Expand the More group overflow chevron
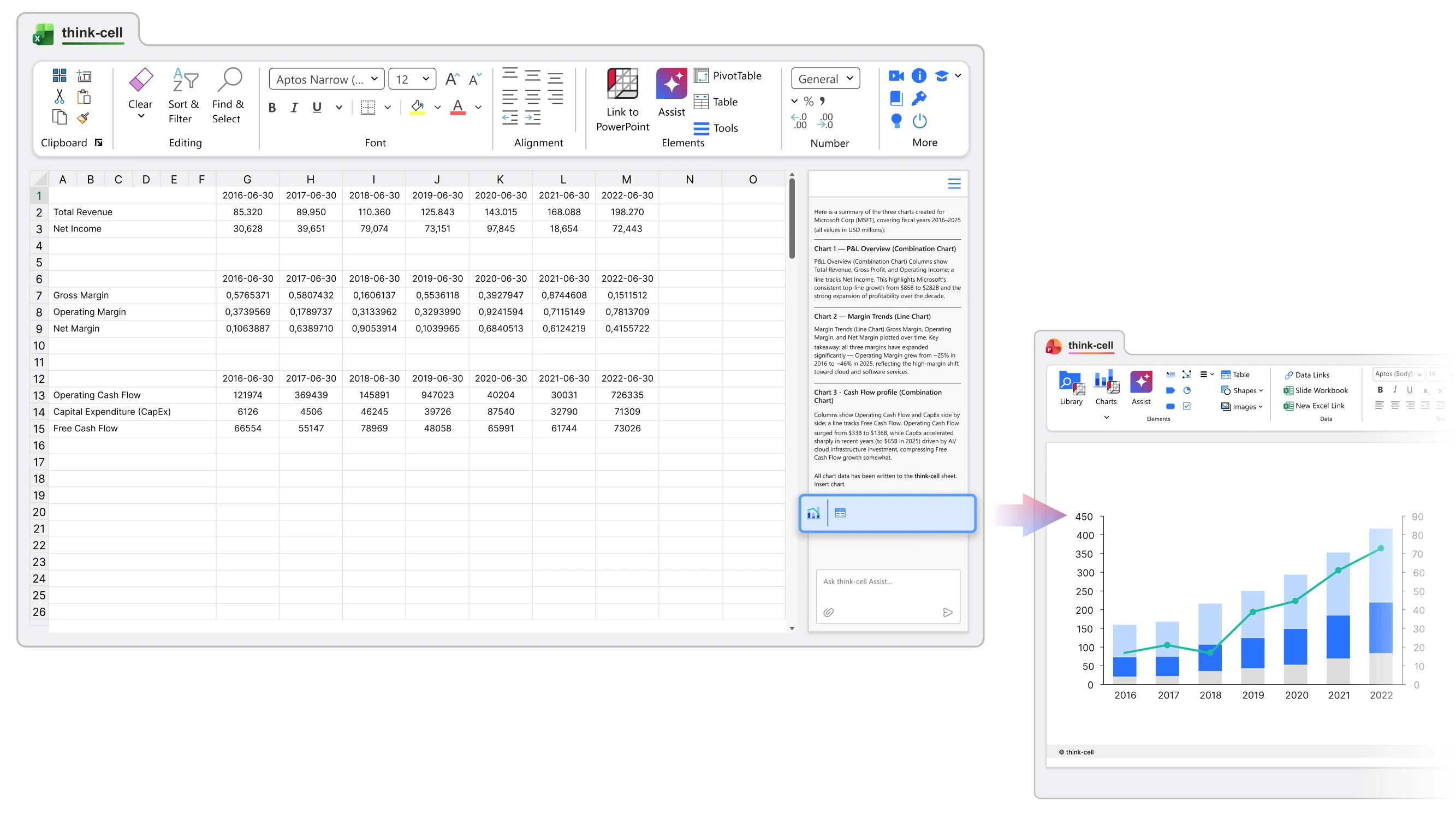This screenshot has height=819, width=1456. coord(958,76)
